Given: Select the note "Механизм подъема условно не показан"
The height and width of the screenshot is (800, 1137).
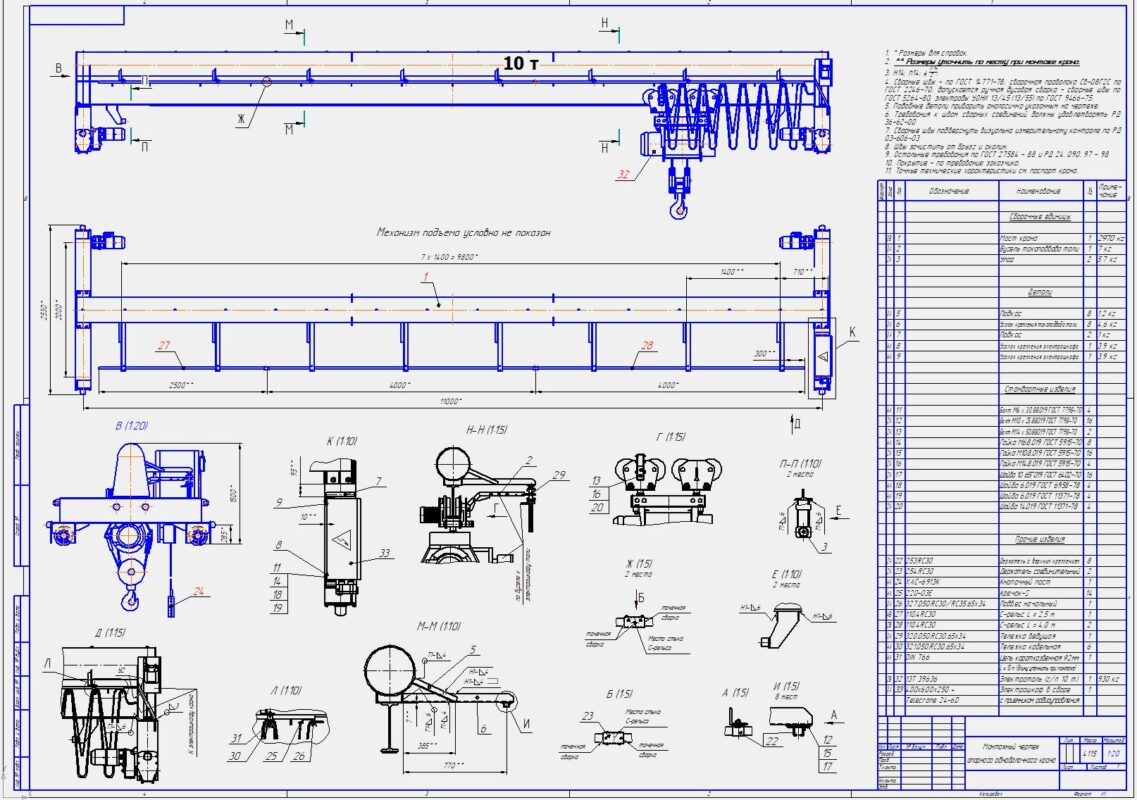Looking at the screenshot, I should pos(463,232).
